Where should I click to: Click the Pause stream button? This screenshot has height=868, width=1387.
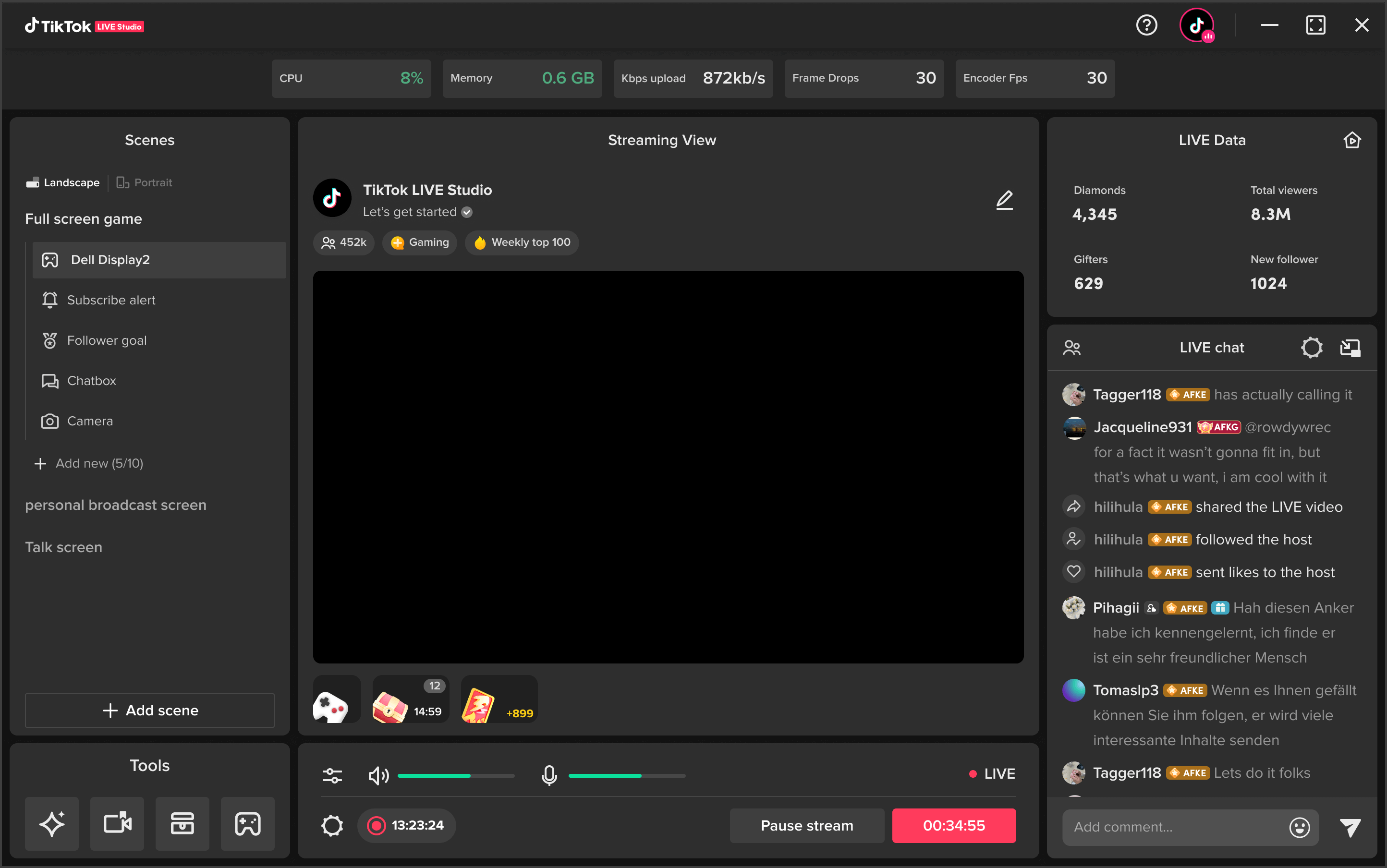coord(805,825)
